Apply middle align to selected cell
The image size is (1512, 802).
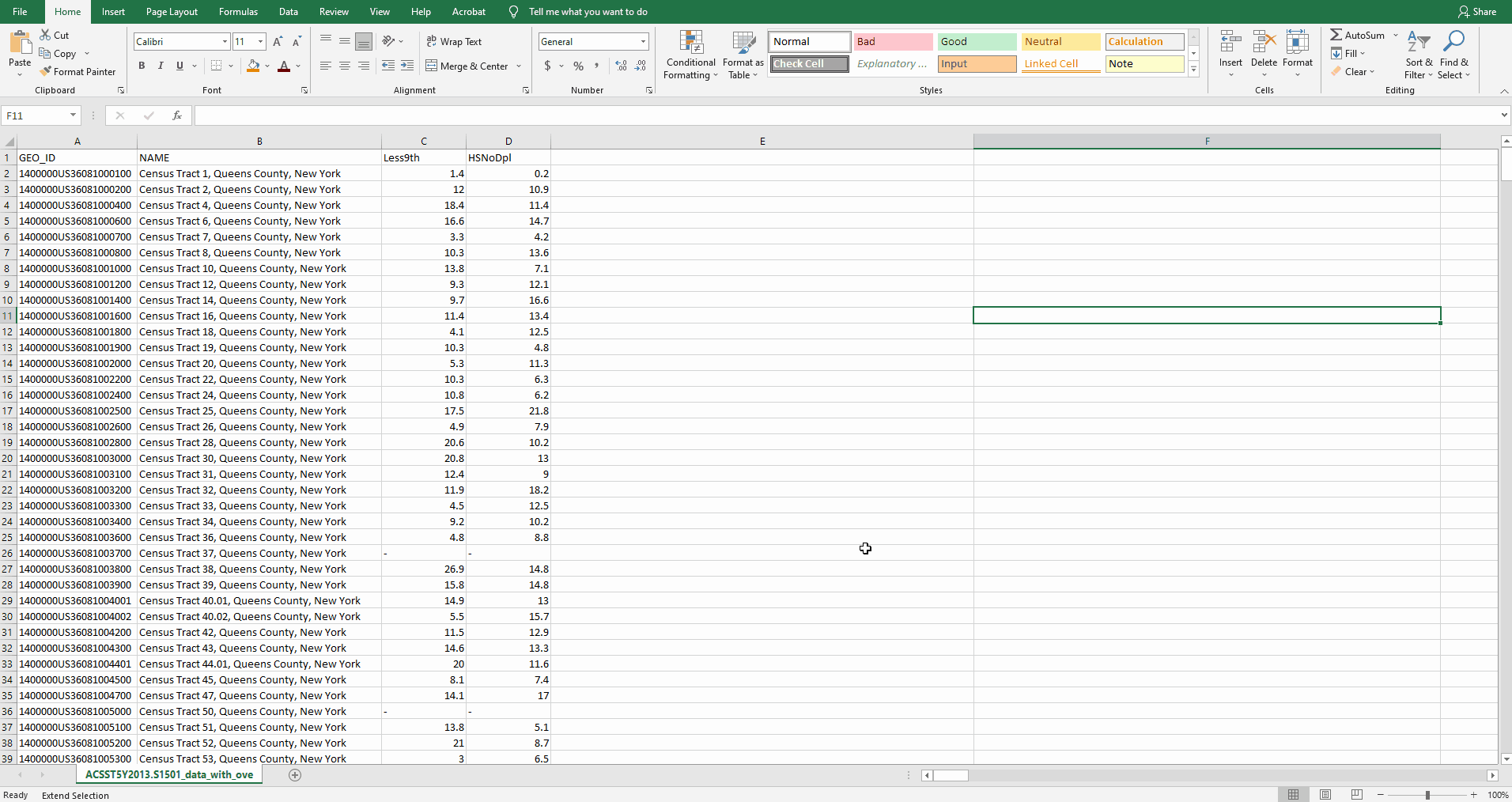pos(344,41)
